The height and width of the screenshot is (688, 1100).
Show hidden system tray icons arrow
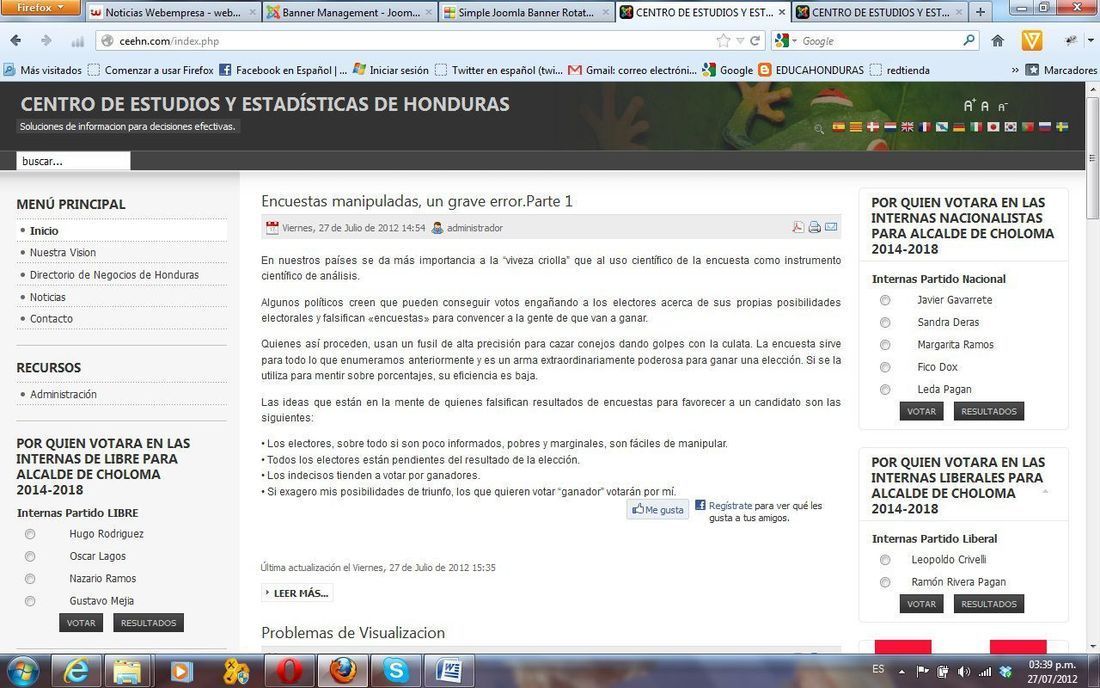(901, 672)
